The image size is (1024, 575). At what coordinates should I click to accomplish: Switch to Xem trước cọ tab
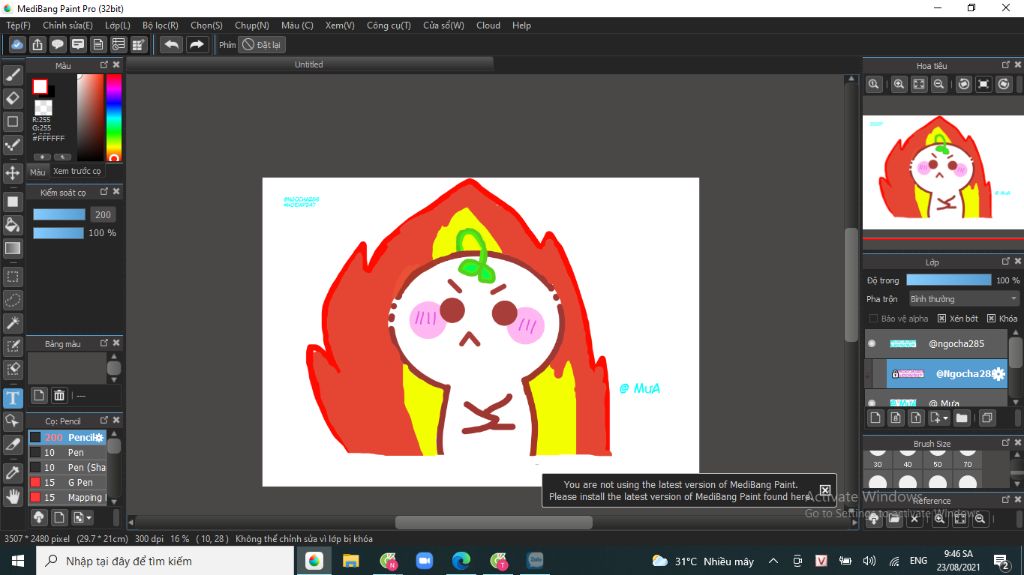(77, 171)
